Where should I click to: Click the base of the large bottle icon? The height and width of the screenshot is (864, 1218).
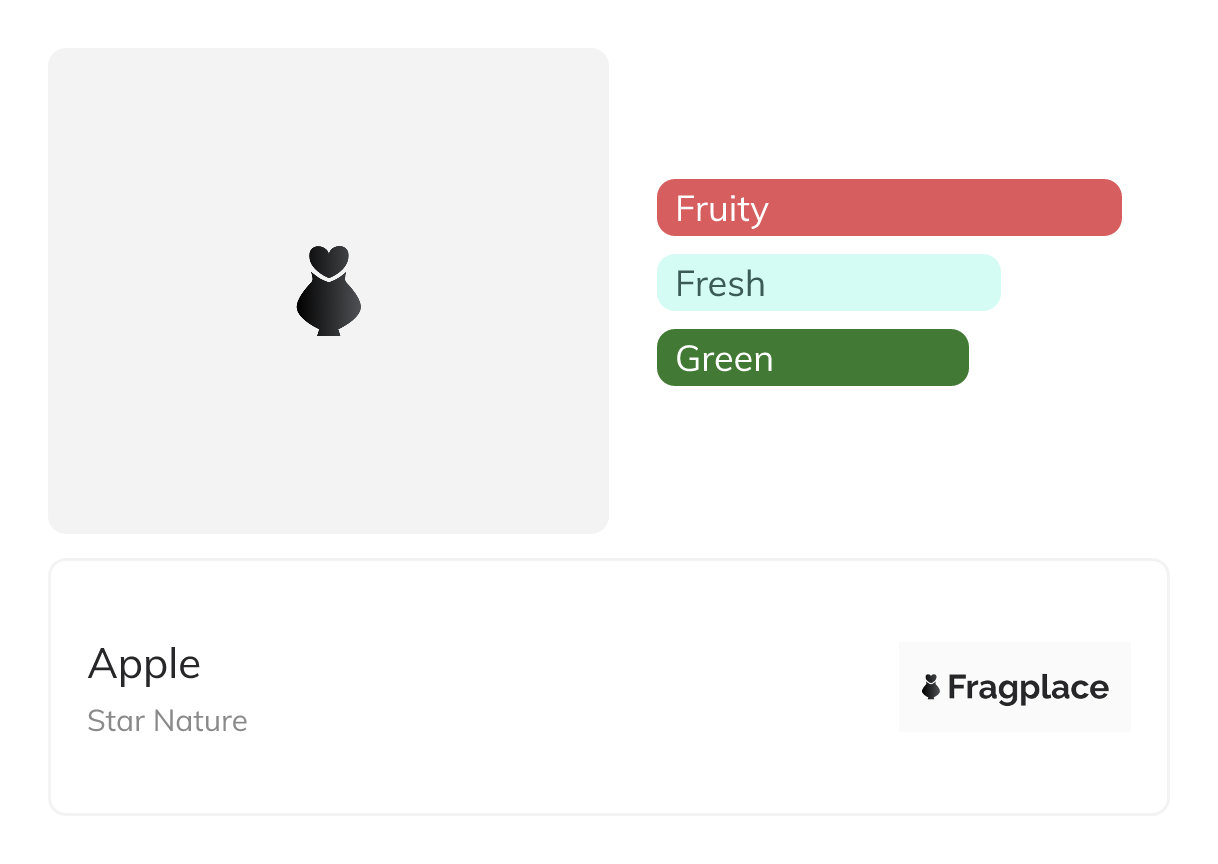click(x=328, y=329)
